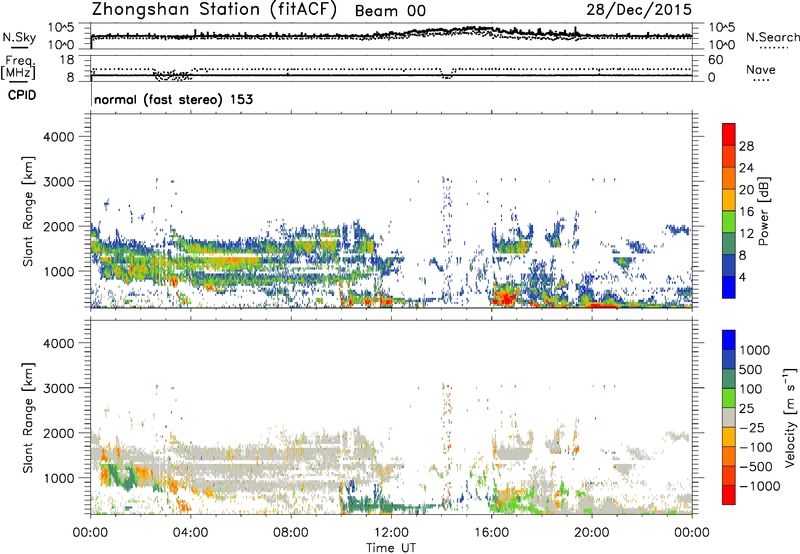Select the "Freq. [MHz]" axis label

18,68
